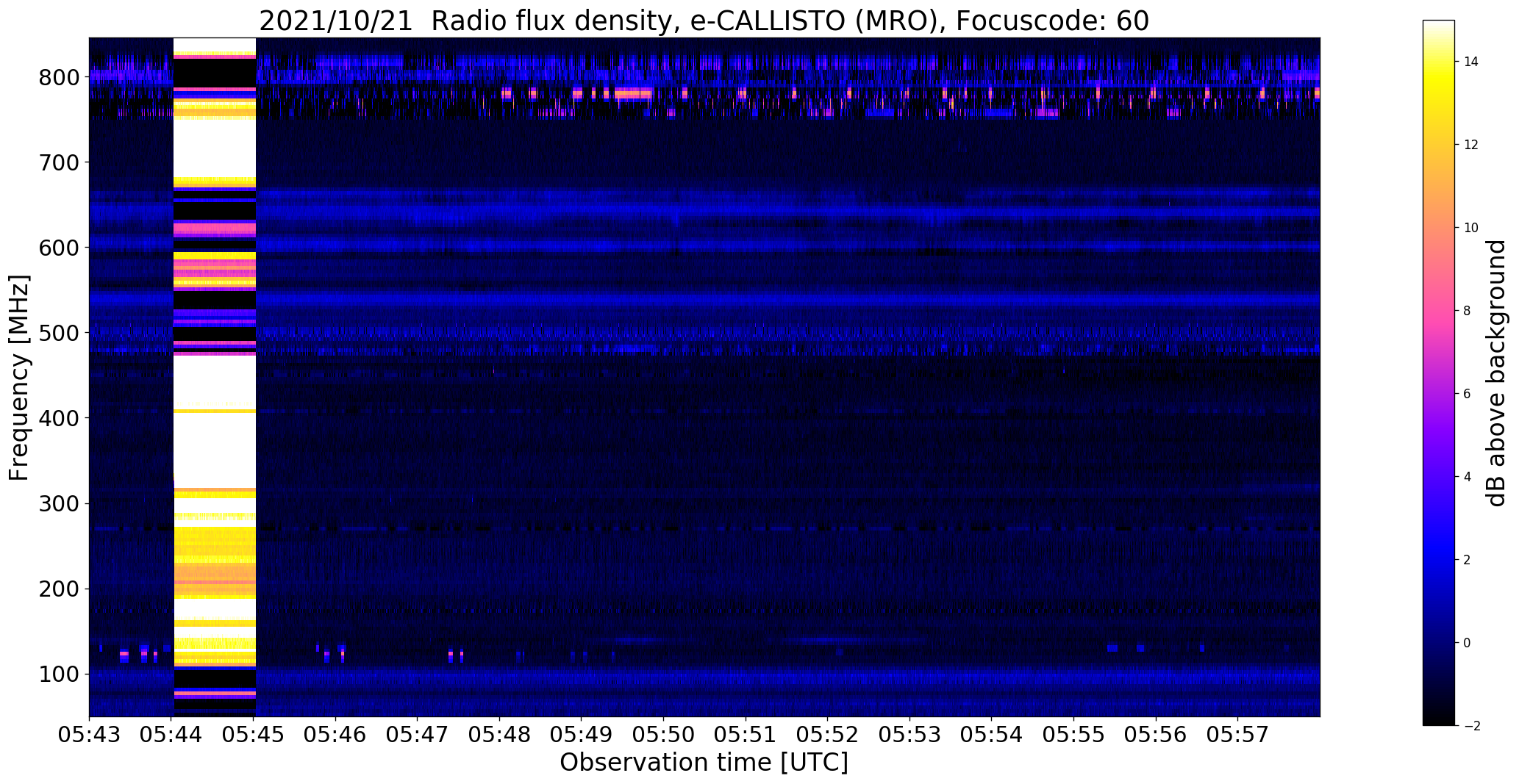The width and height of the screenshot is (1519, 784).
Task: Click the 05:47 time tick label
Action: [x=418, y=736]
